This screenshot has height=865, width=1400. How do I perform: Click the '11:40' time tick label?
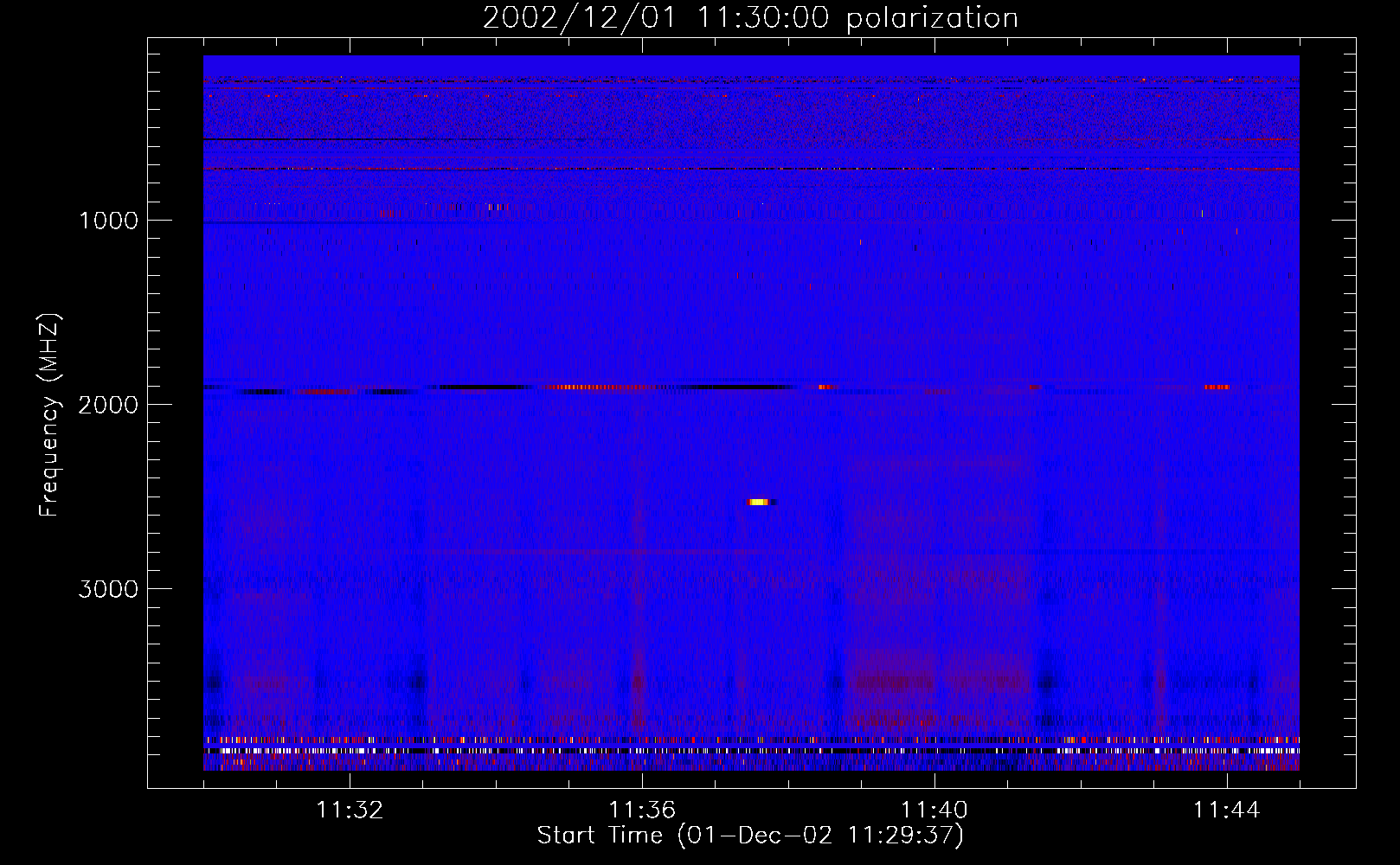pyautogui.click(x=934, y=811)
